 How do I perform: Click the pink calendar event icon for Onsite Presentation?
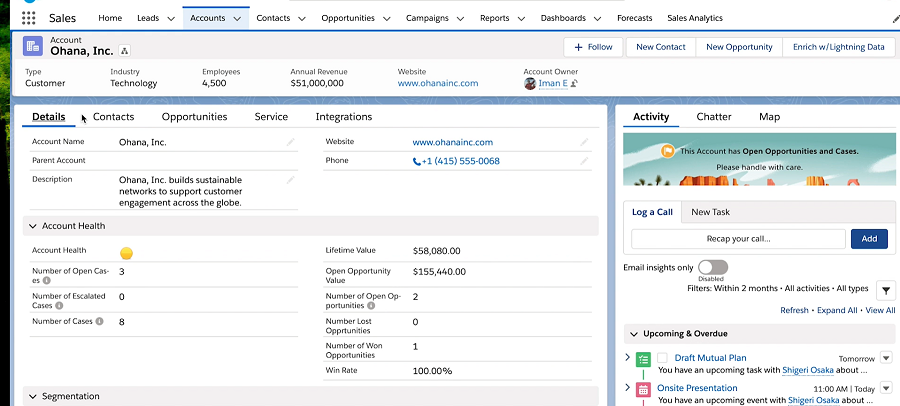[642, 388]
